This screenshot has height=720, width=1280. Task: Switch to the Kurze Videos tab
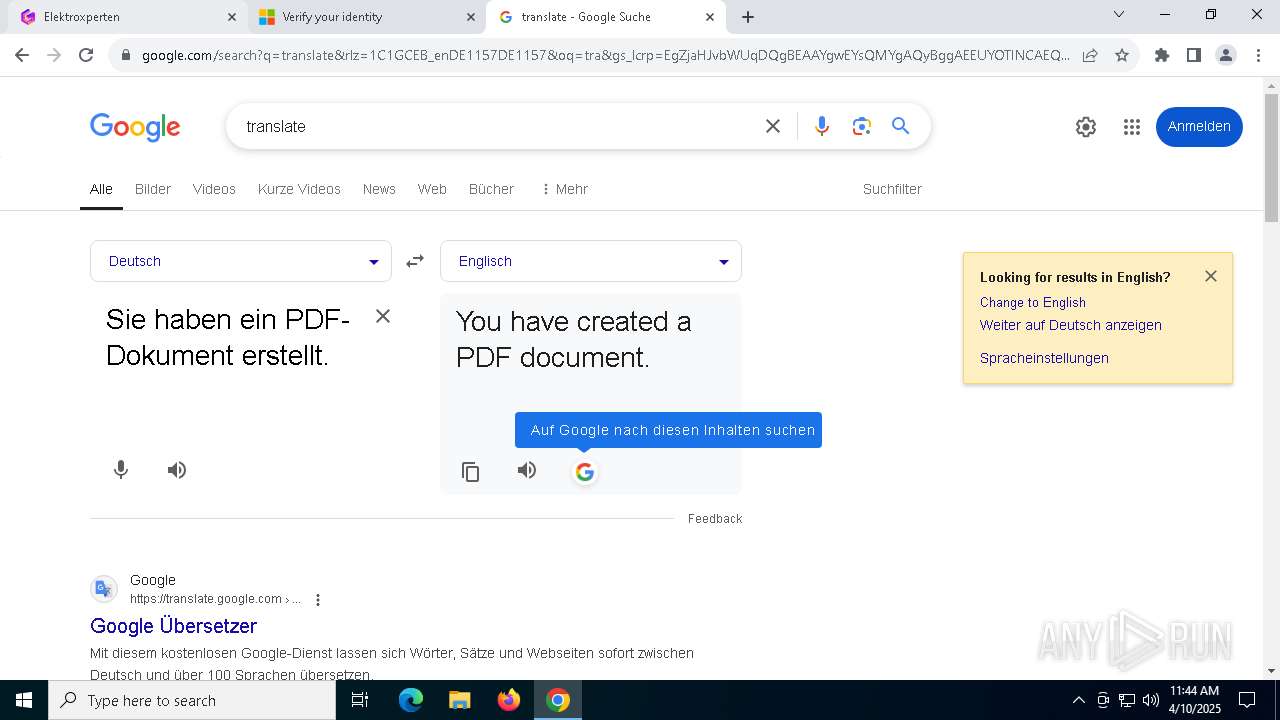[x=299, y=189]
